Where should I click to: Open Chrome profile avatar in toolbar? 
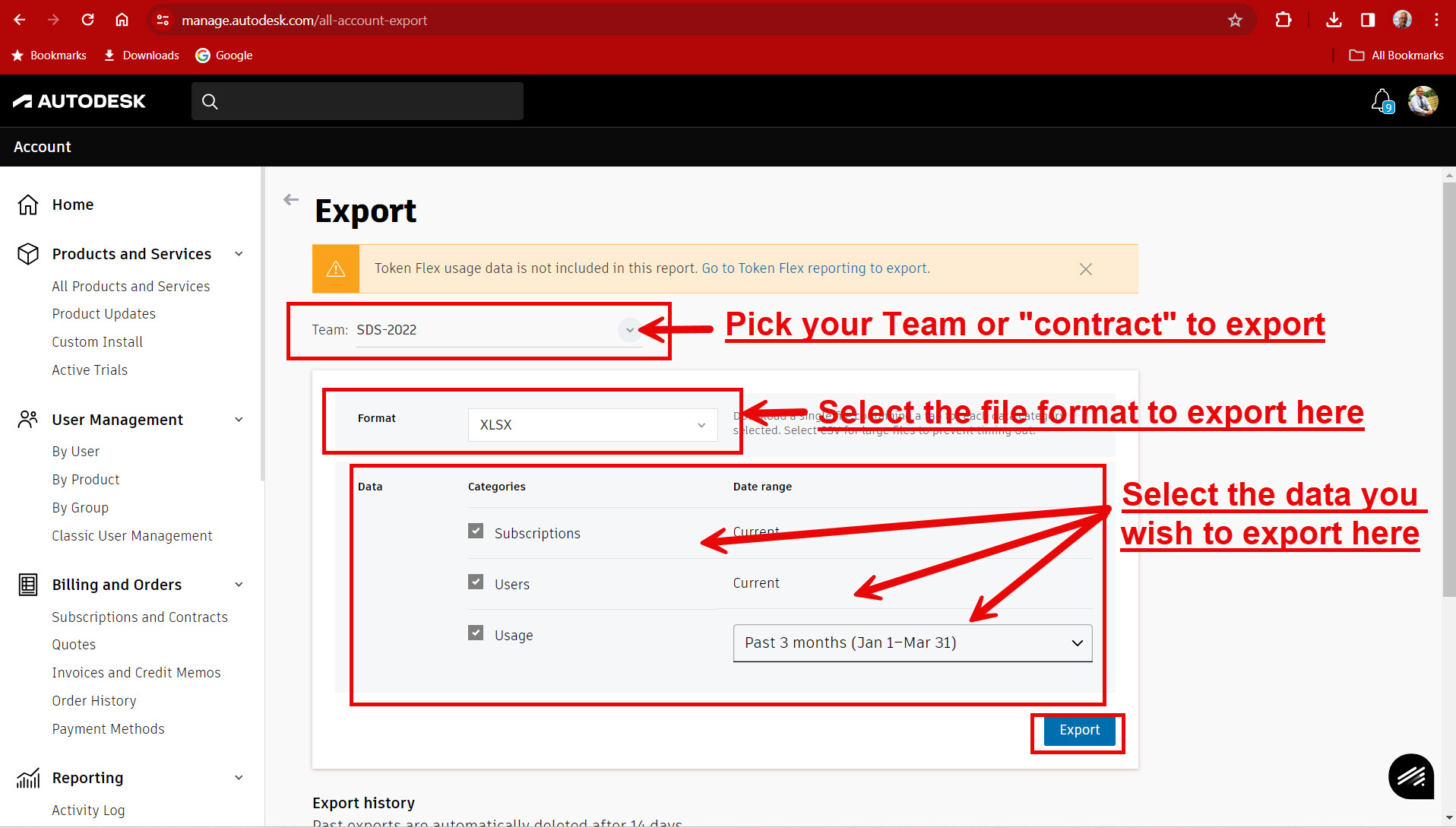point(1402,21)
